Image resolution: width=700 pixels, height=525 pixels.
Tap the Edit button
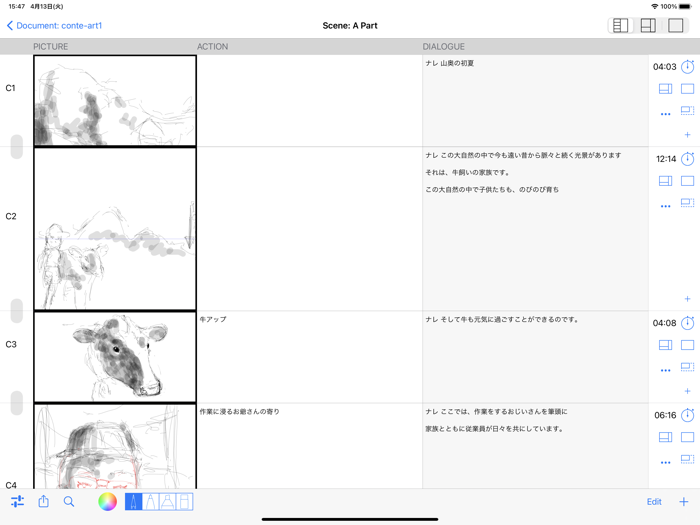pyautogui.click(x=654, y=502)
